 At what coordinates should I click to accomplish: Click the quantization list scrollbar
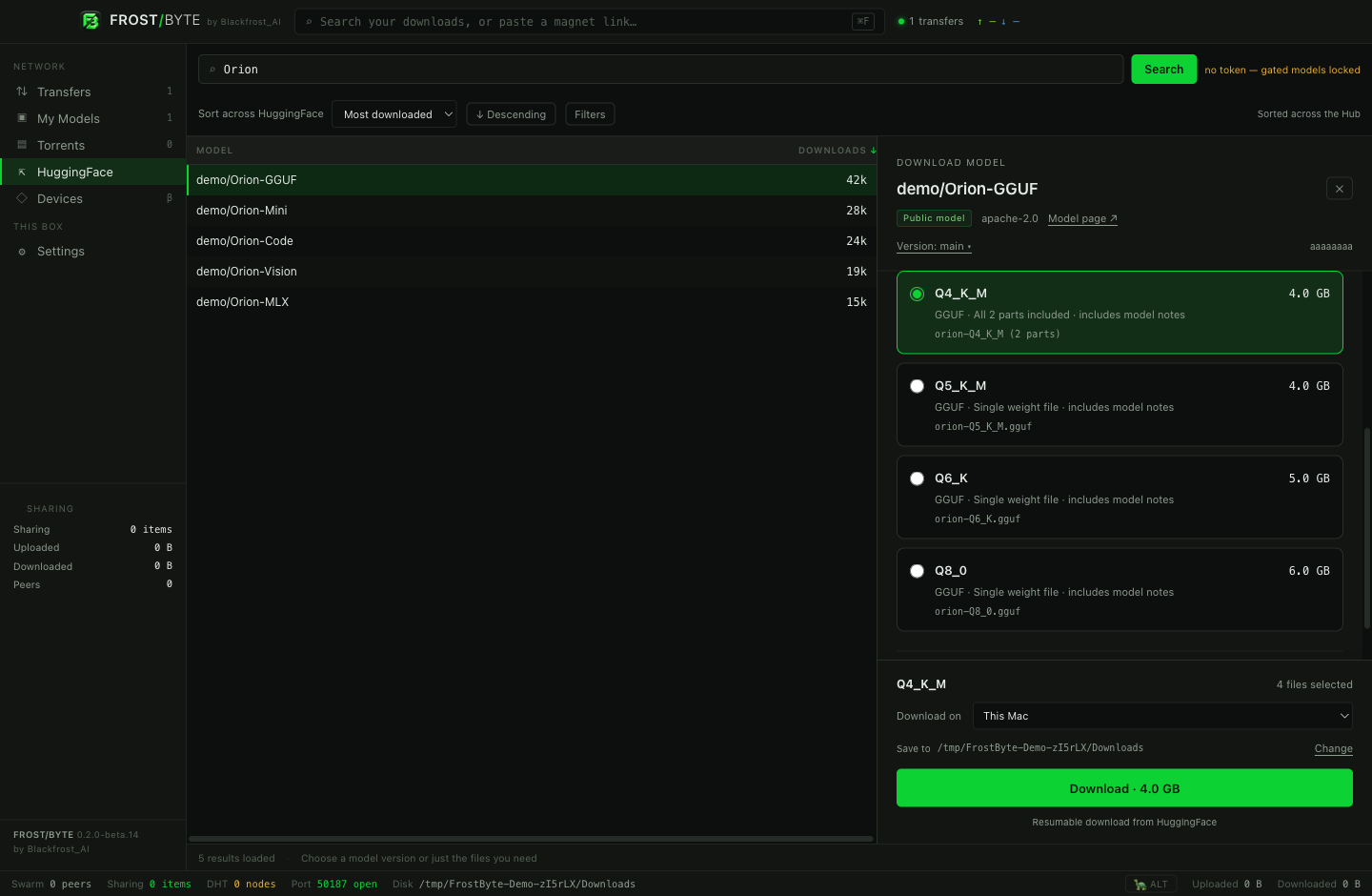click(x=1367, y=528)
